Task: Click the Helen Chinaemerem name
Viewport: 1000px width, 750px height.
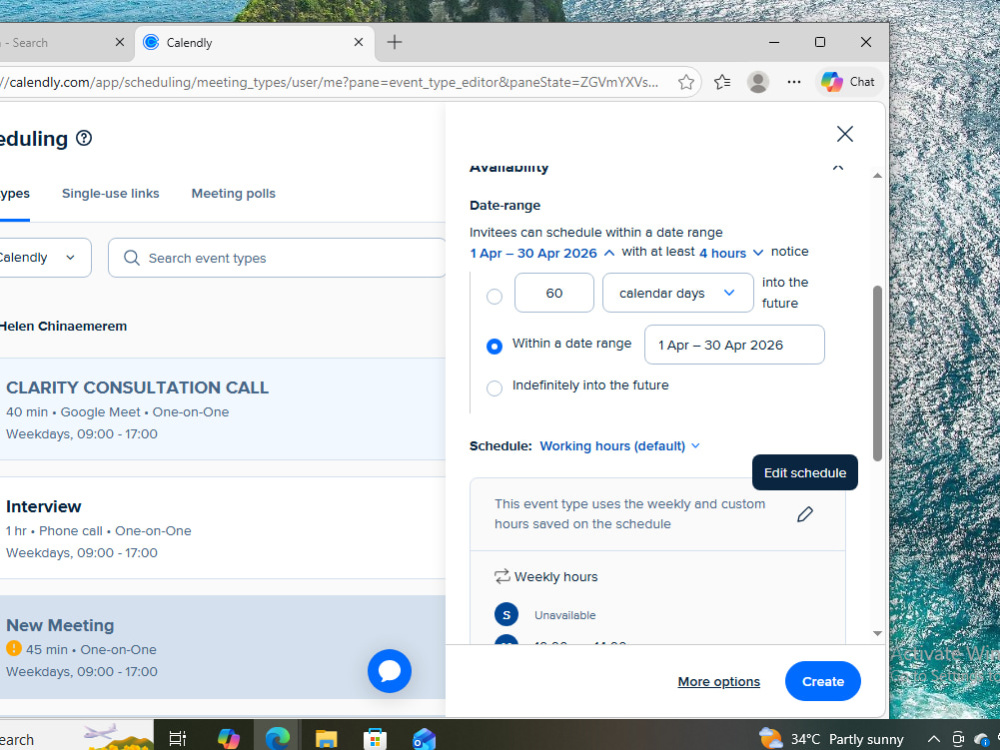Action: pyautogui.click(x=63, y=326)
